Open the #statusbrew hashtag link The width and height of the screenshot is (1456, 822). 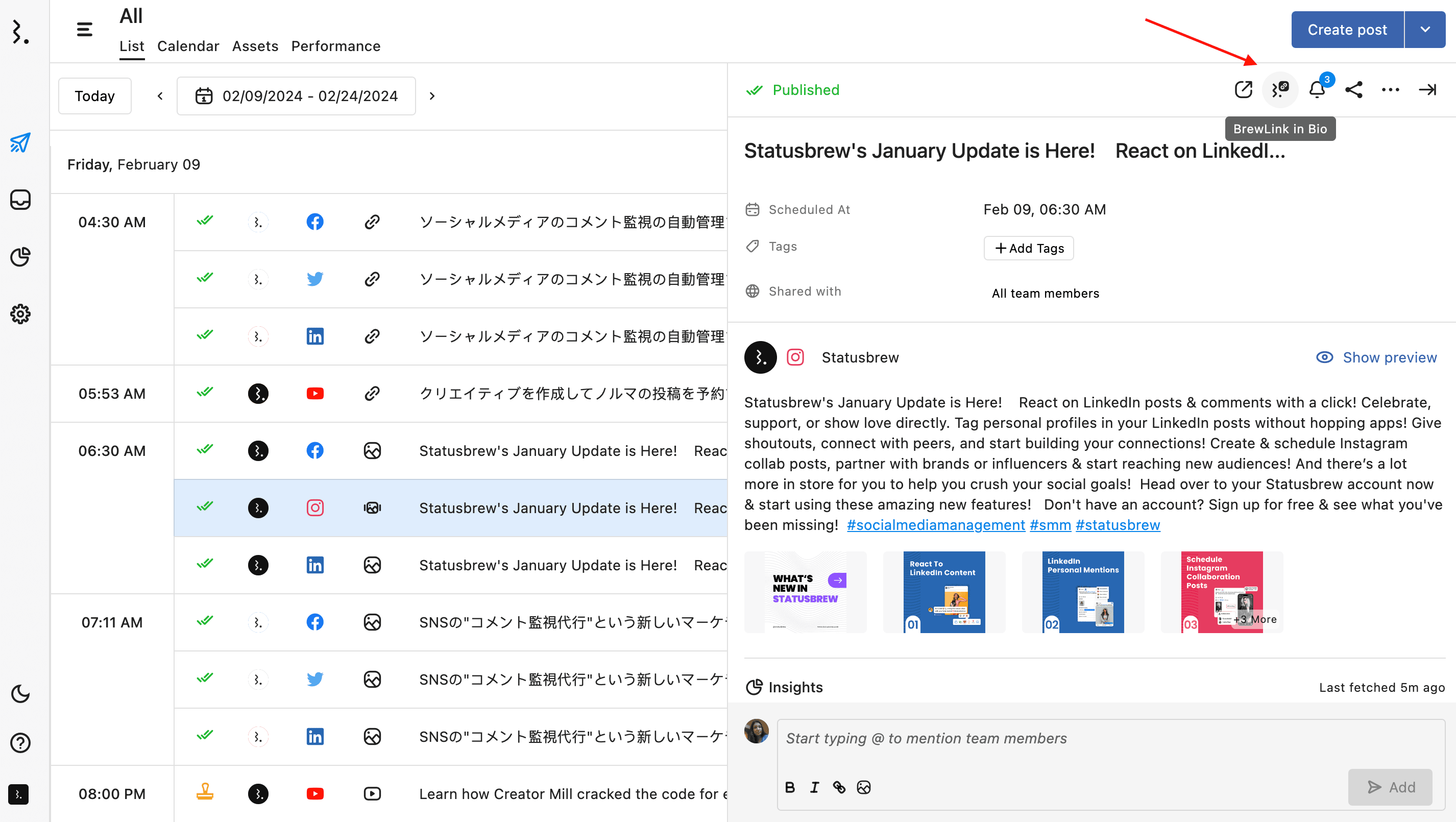(1118, 525)
